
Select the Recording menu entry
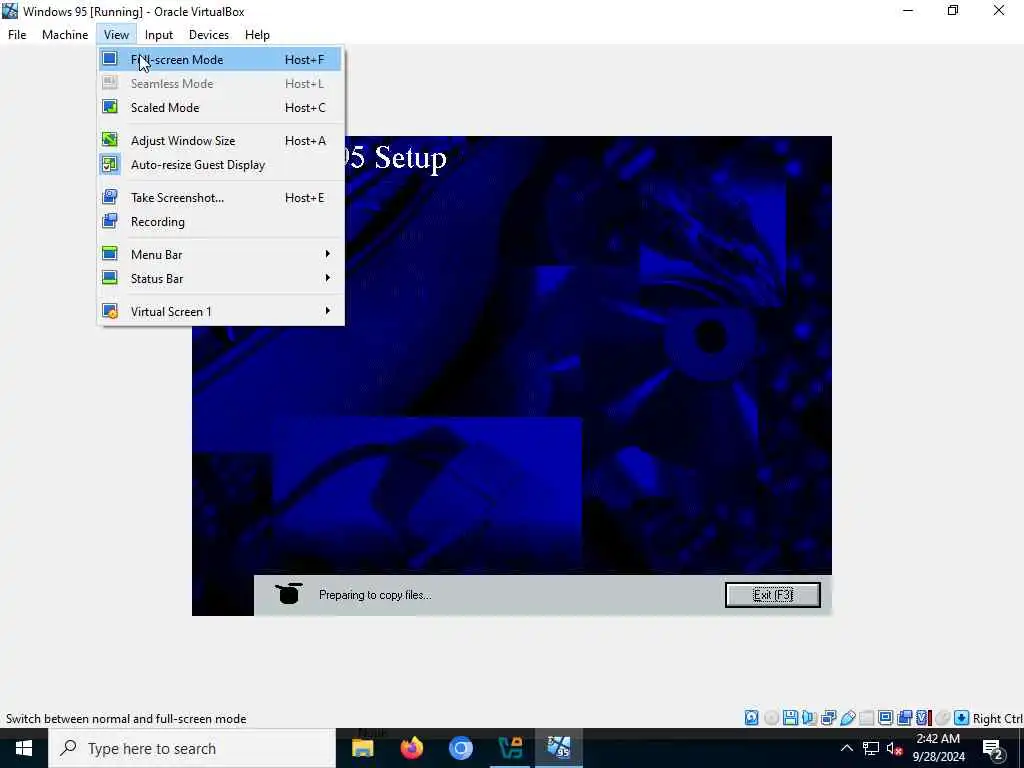[x=220, y=221]
